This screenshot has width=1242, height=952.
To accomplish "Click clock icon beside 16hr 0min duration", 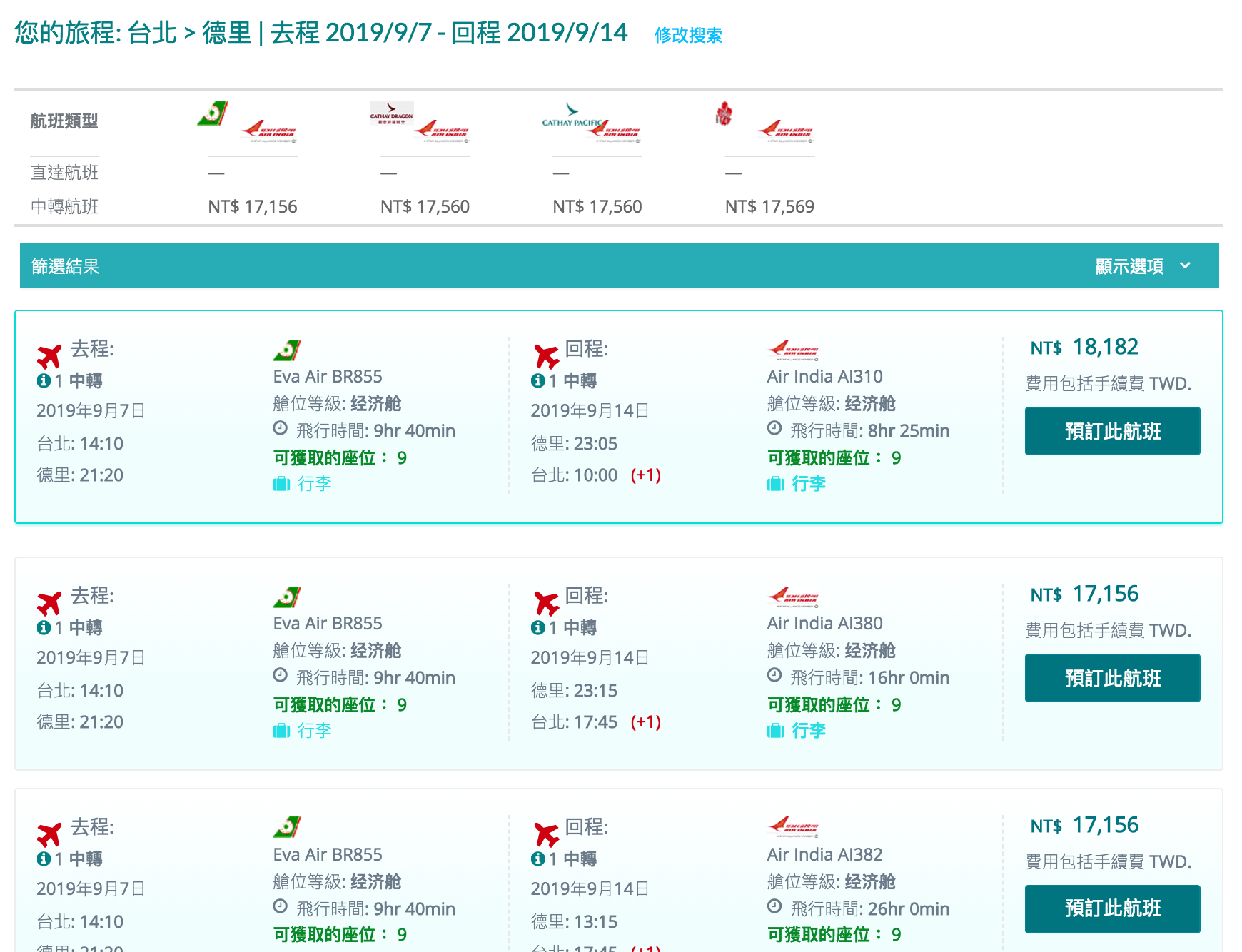I will [x=774, y=675].
